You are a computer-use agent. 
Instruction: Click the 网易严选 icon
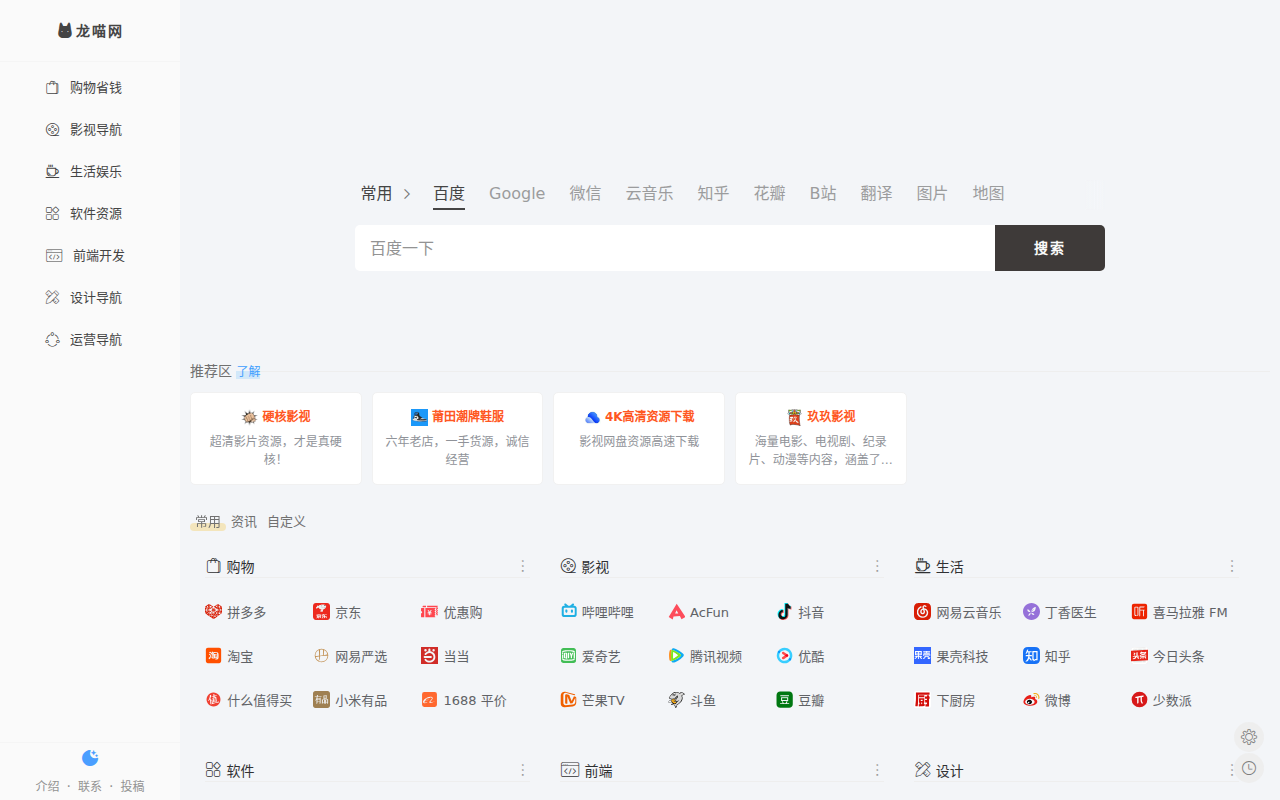coord(321,656)
